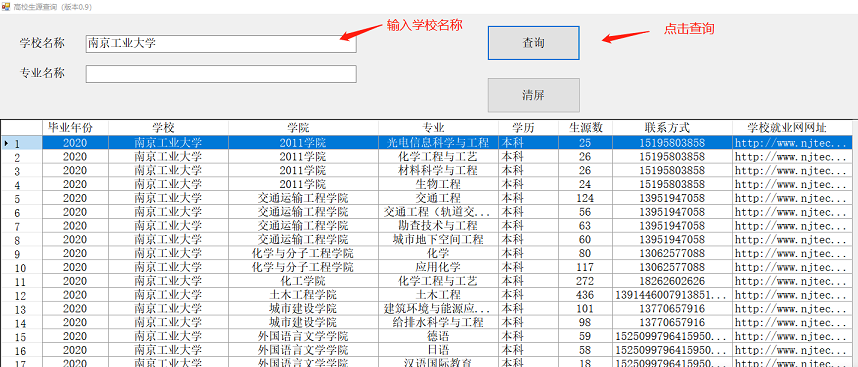The height and width of the screenshot is (367, 858).
Task: Select the 生源数 cell showing 63
Action: [x=585, y=226]
